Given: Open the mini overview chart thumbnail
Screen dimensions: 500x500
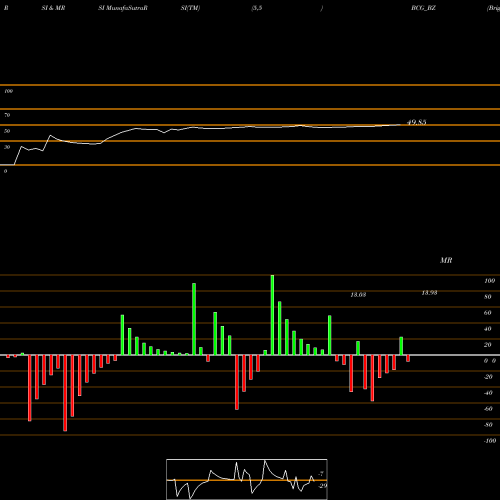Looking at the screenshot, I should click(x=247, y=479).
